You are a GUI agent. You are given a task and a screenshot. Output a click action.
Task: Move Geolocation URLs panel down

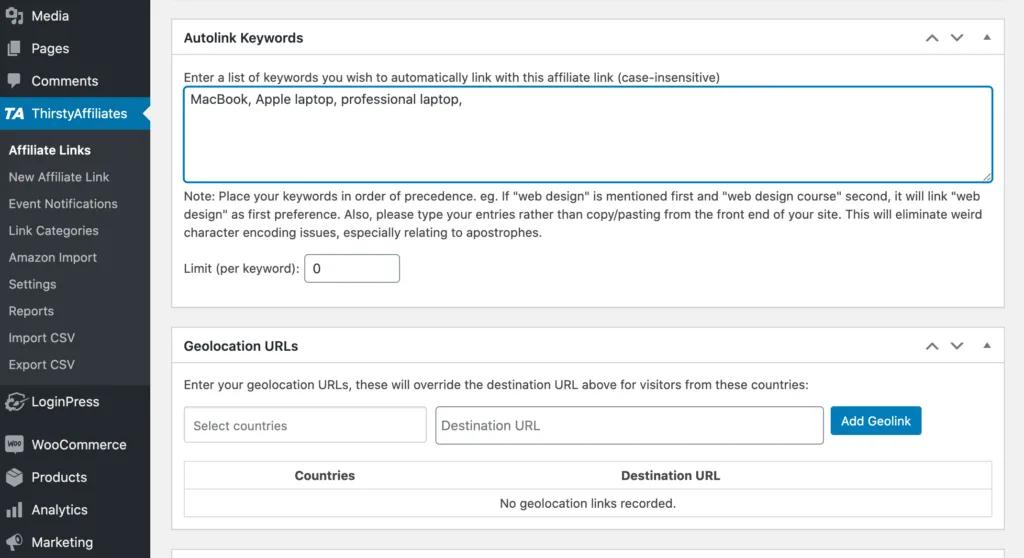point(957,346)
